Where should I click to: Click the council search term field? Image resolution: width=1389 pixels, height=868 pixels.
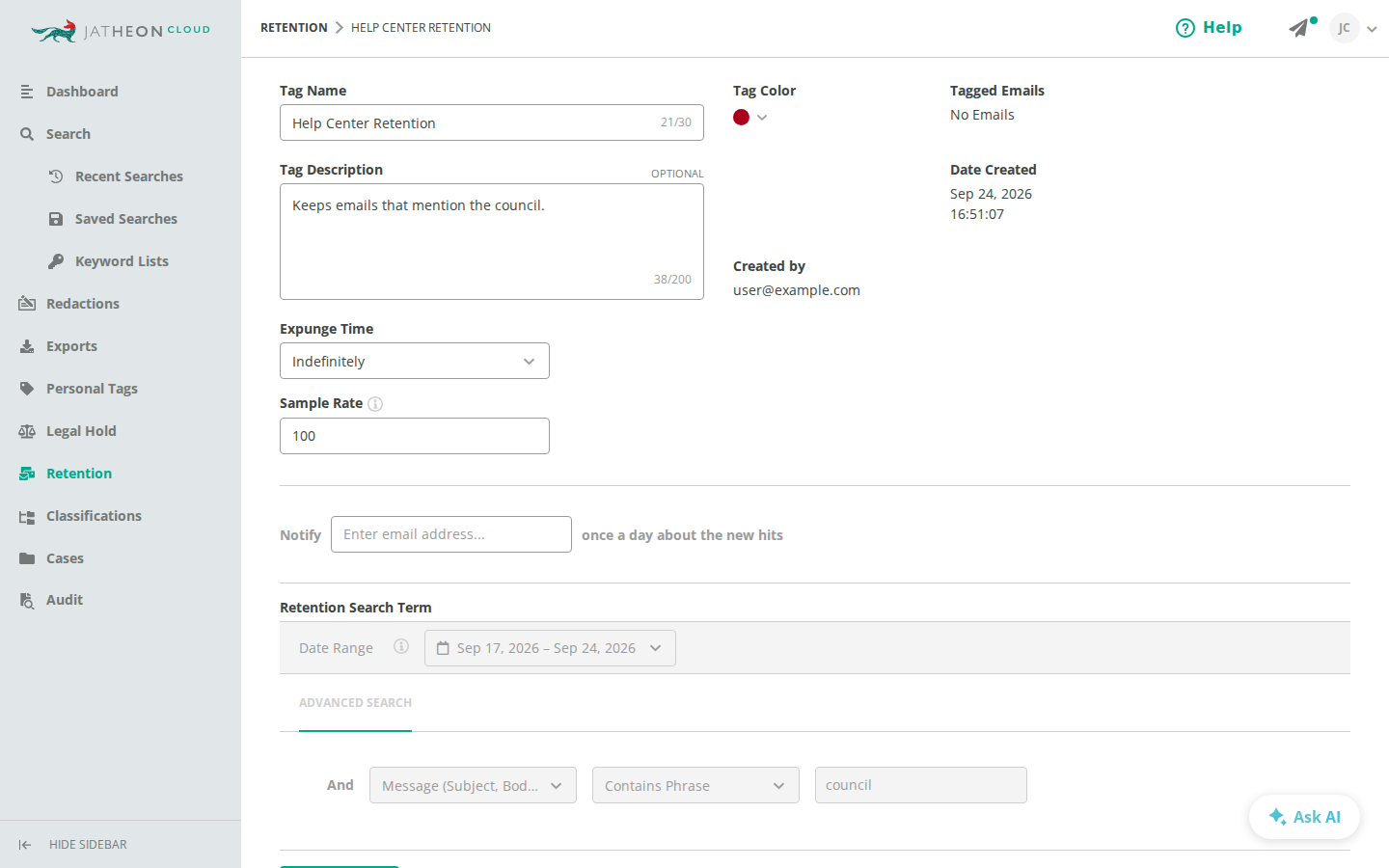tap(921, 785)
